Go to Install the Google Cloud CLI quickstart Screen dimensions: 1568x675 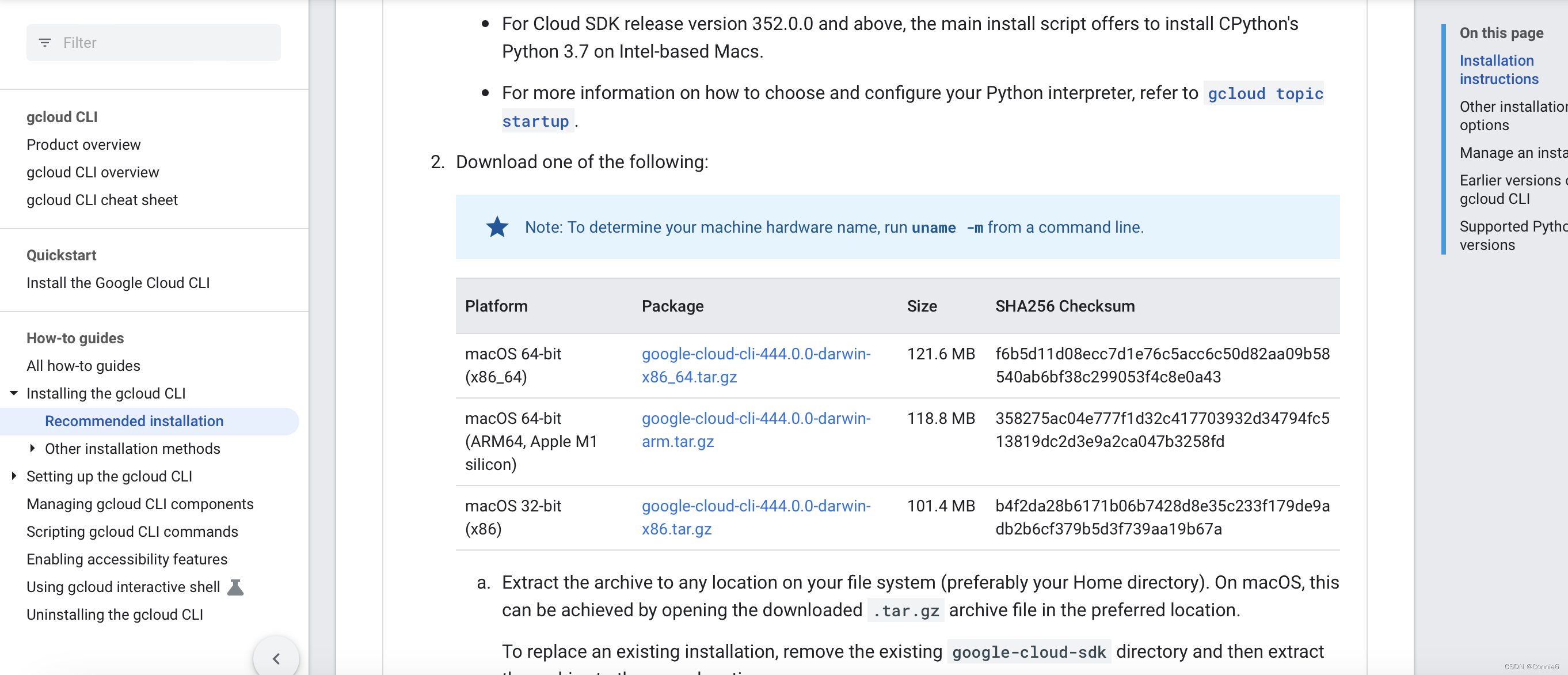tap(117, 283)
